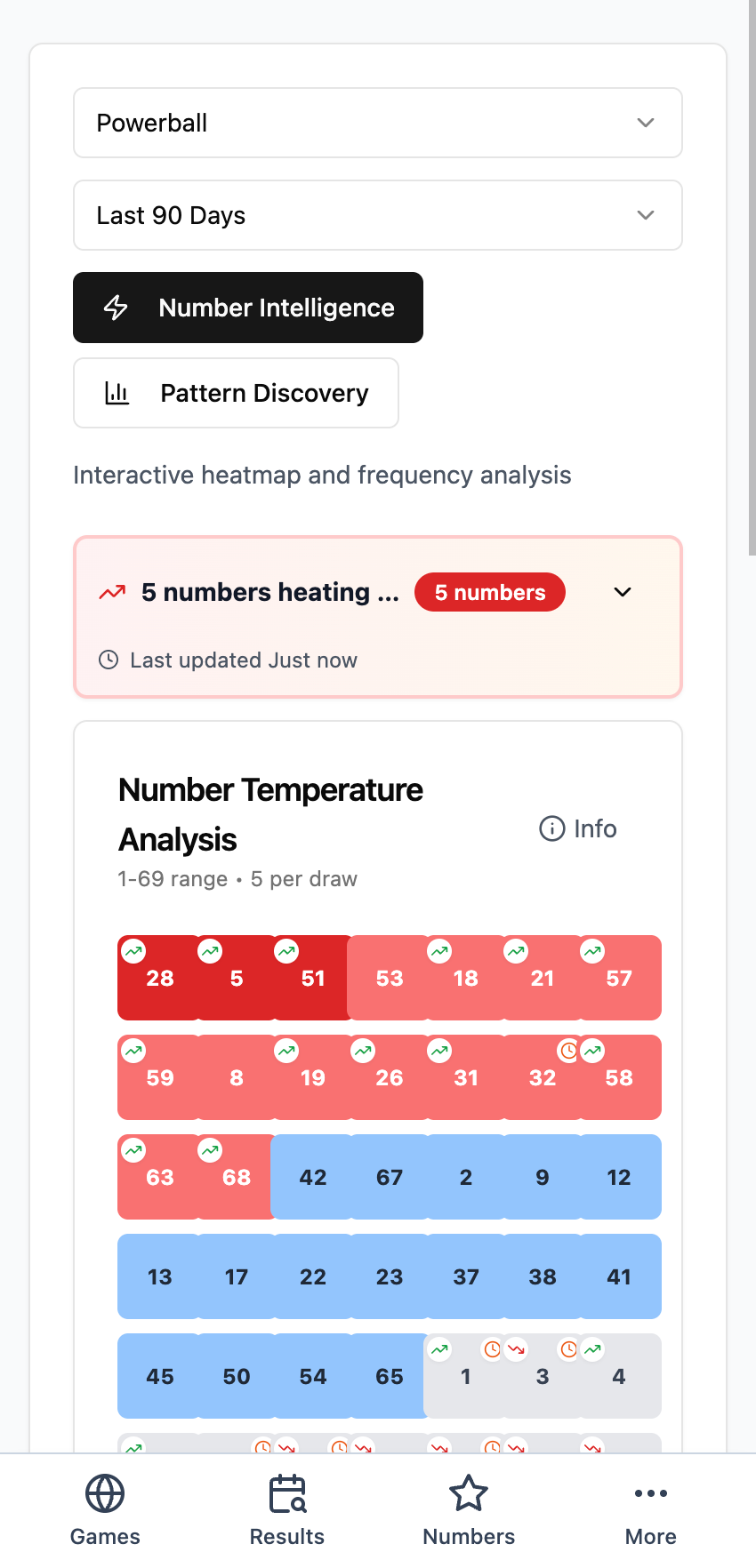Expand the 5 numbers heating alert chevron
This screenshot has width=756, height=1568.
point(622,592)
